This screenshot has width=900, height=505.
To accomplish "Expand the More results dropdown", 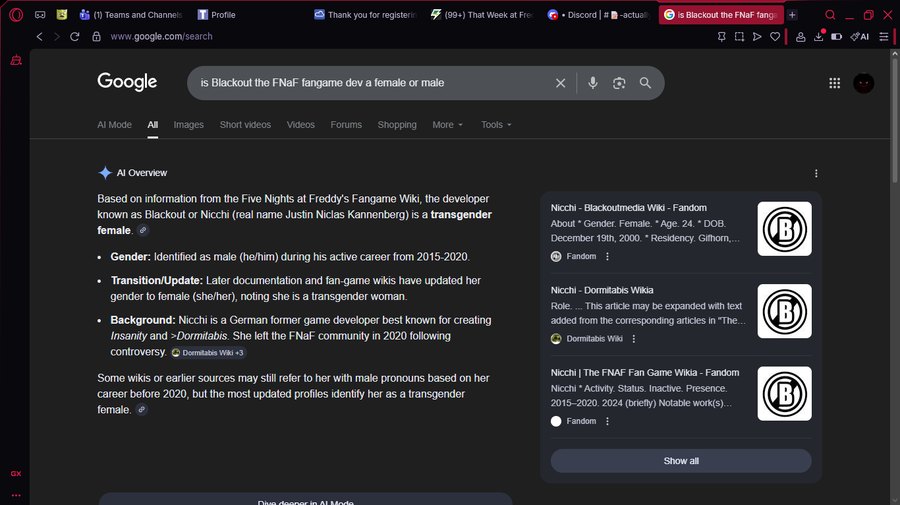I will point(448,125).
